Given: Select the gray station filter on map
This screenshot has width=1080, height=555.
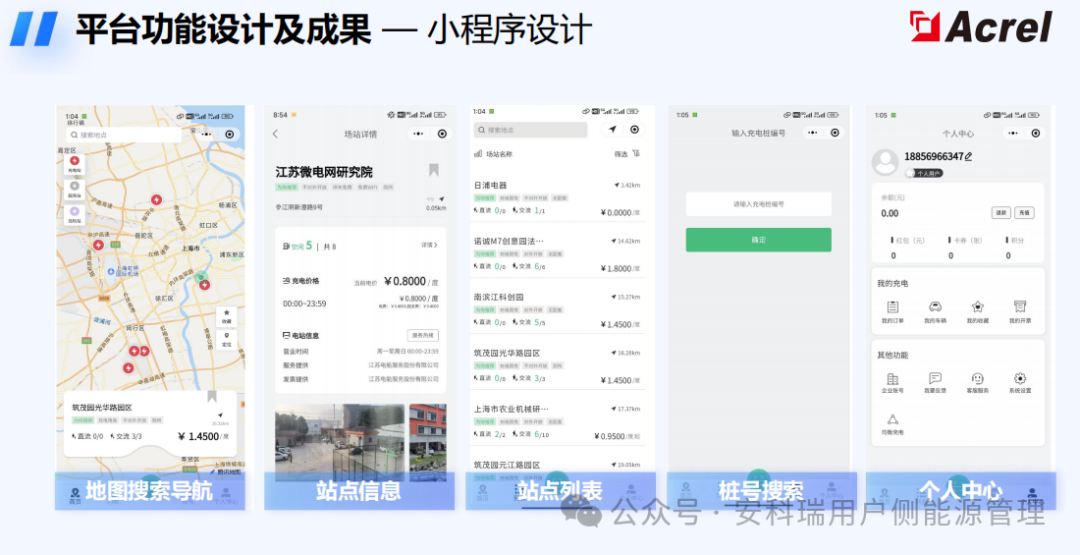Looking at the screenshot, I should [x=74, y=189].
